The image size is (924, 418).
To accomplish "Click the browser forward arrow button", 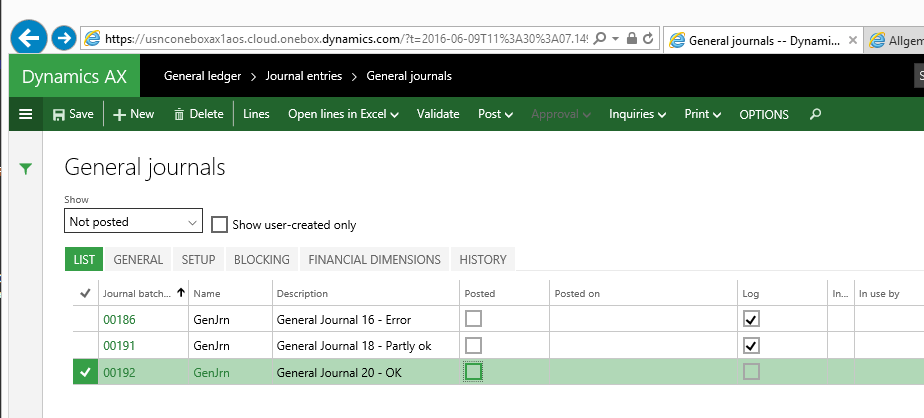I will click(x=63, y=38).
